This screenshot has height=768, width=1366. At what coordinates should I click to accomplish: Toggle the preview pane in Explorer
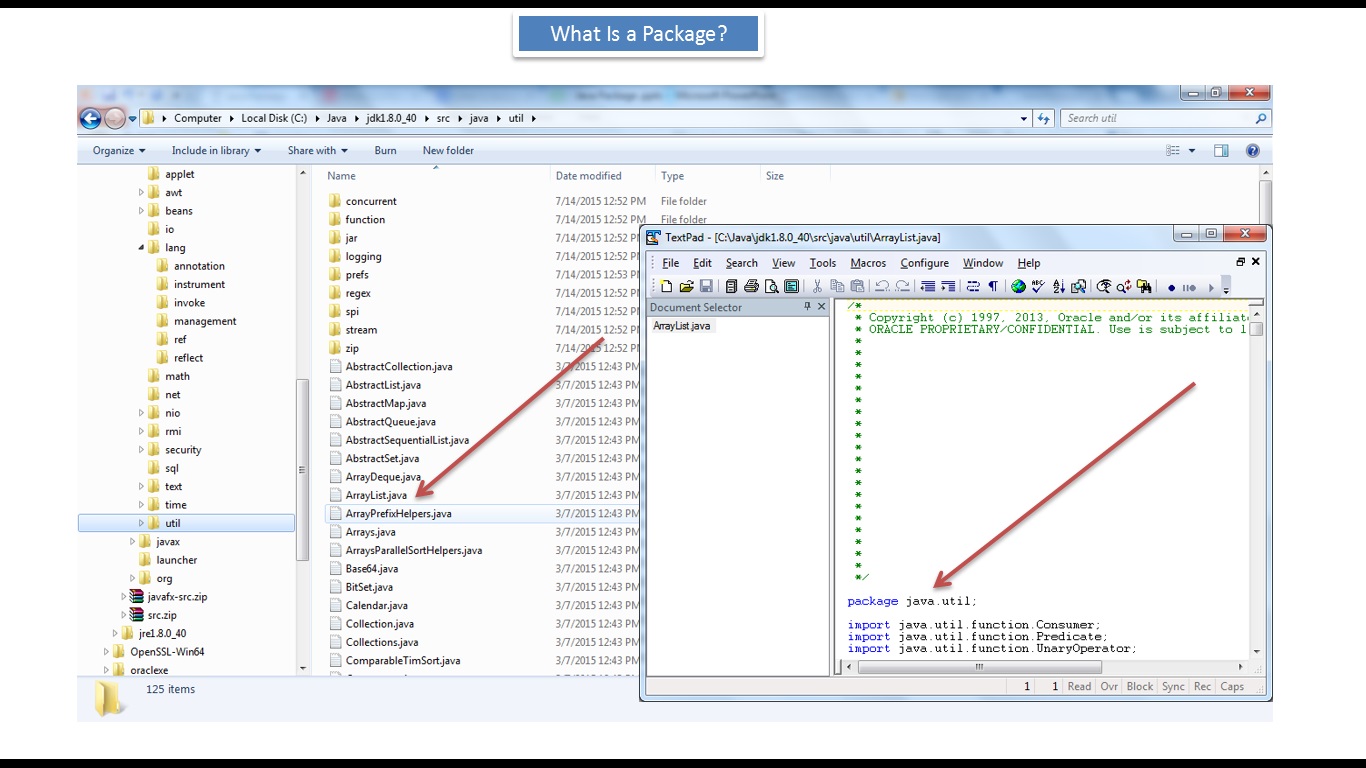(x=1221, y=151)
